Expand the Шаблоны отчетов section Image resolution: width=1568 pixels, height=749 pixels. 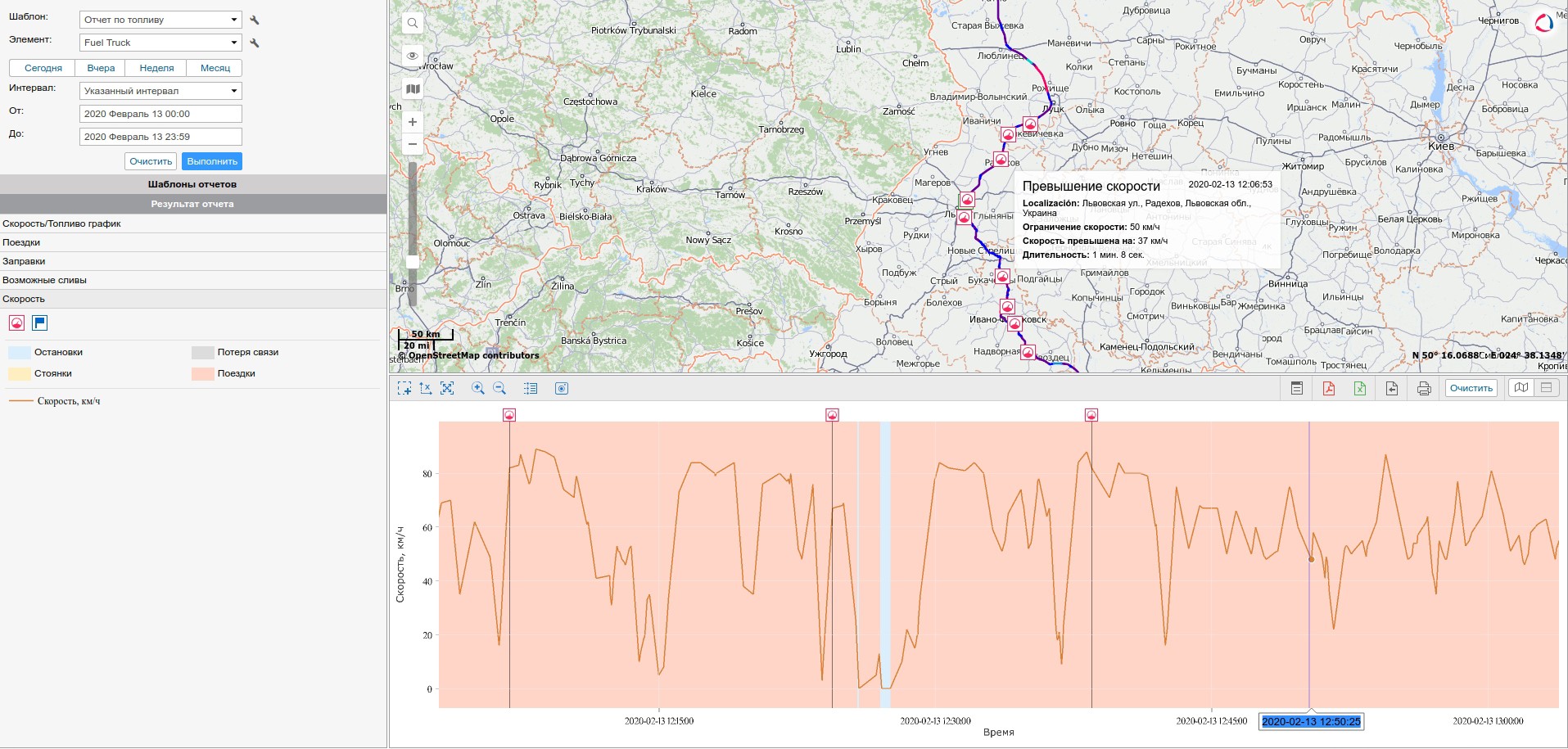[x=193, y=184]
